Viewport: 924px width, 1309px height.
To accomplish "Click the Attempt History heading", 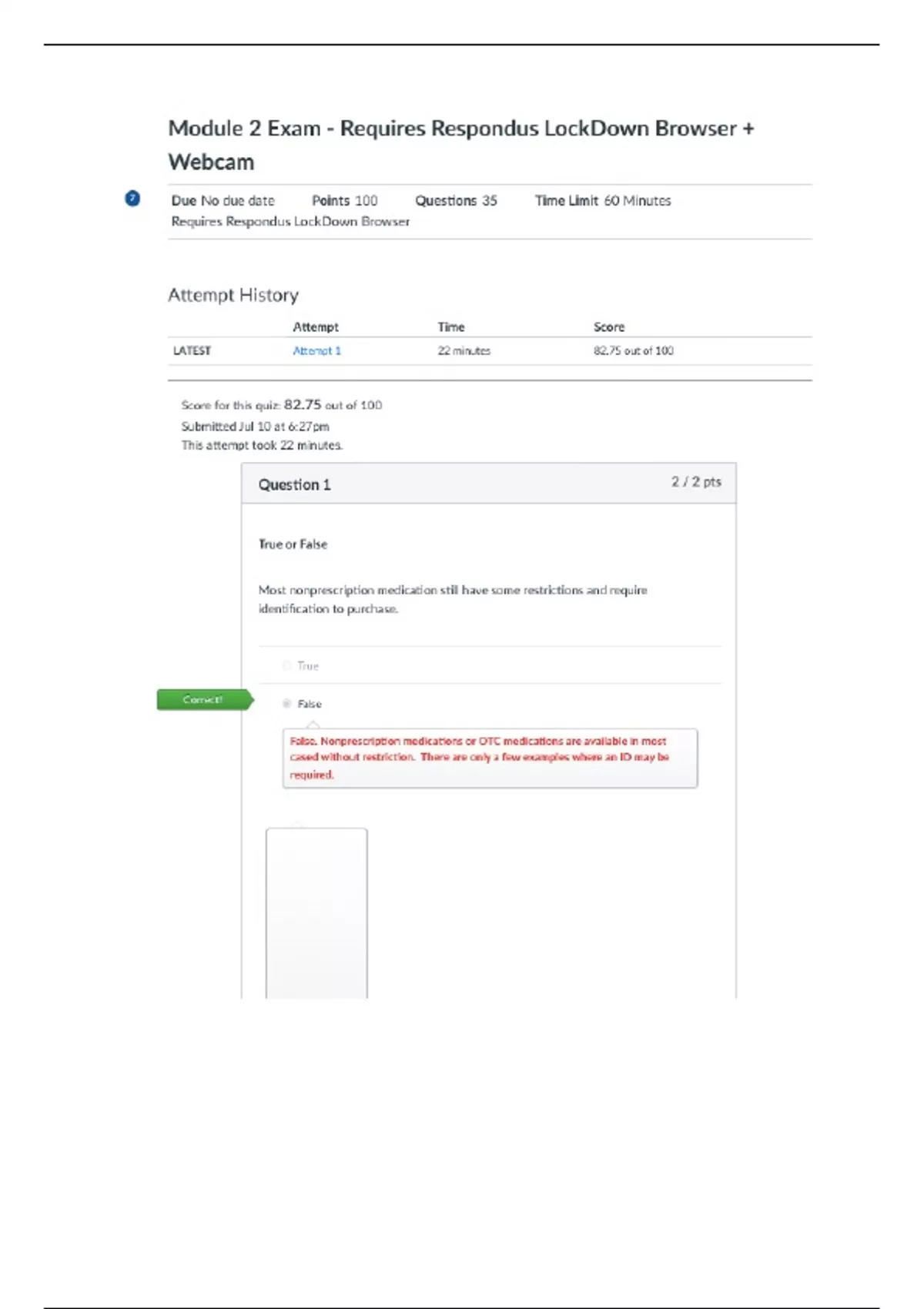I will (x=233, y=295).
